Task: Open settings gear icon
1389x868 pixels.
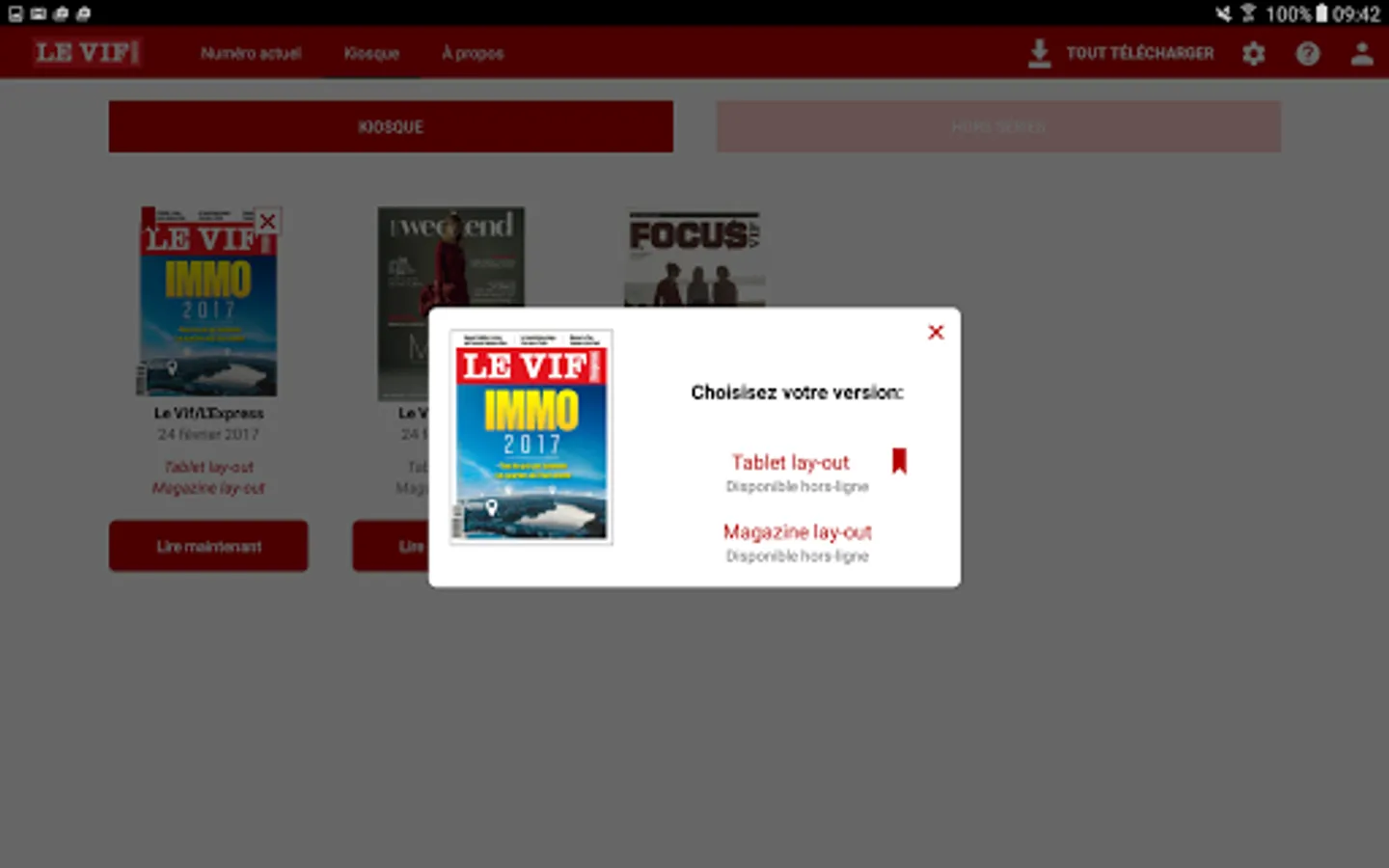Action: pyautogui.click(x=1253, y=53)
